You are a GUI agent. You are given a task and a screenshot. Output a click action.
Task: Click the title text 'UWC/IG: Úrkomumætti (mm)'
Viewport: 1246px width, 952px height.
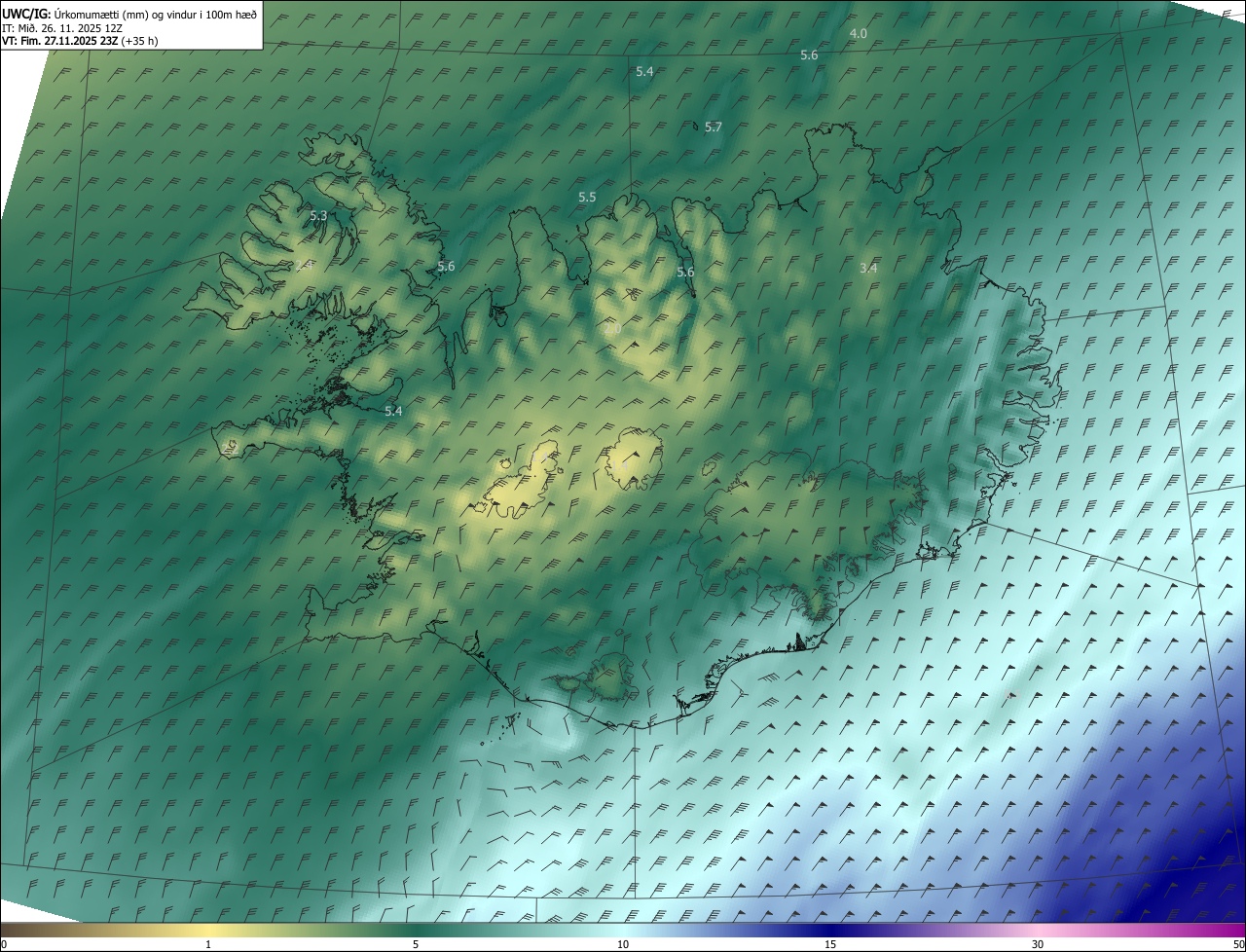(76, 15)
